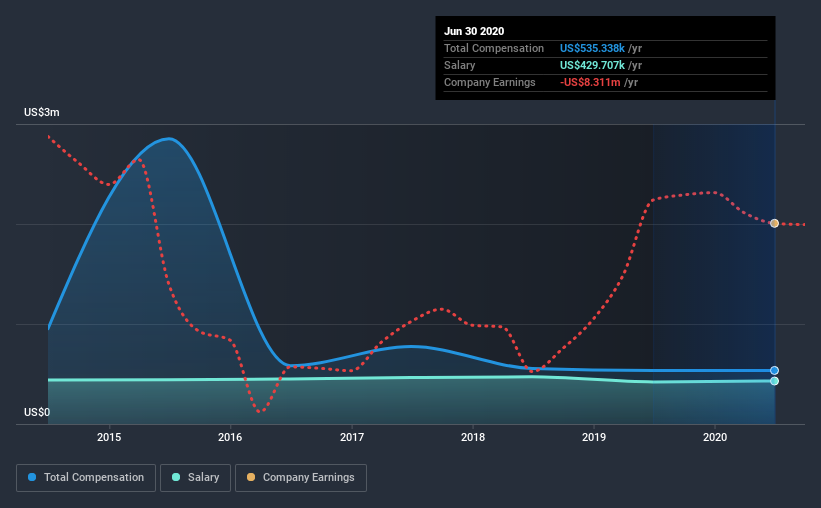Click the US$535.338k total compensation value
This screenshot has height=508, width=821.
tap(592, 48)
